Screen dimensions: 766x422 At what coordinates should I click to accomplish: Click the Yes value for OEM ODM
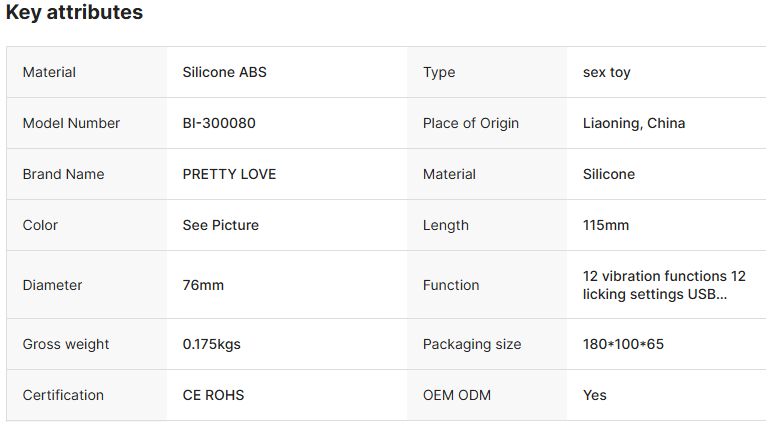tap(595, 395)
